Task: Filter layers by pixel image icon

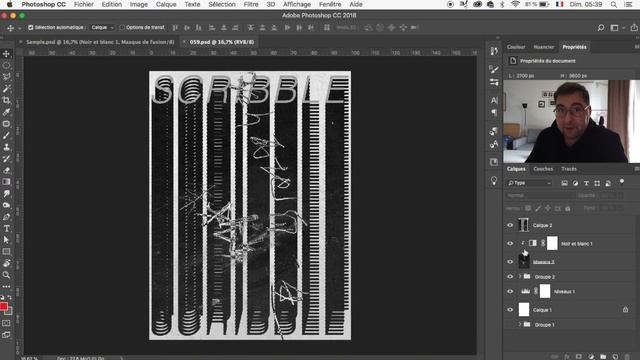Action: [564, 183]
